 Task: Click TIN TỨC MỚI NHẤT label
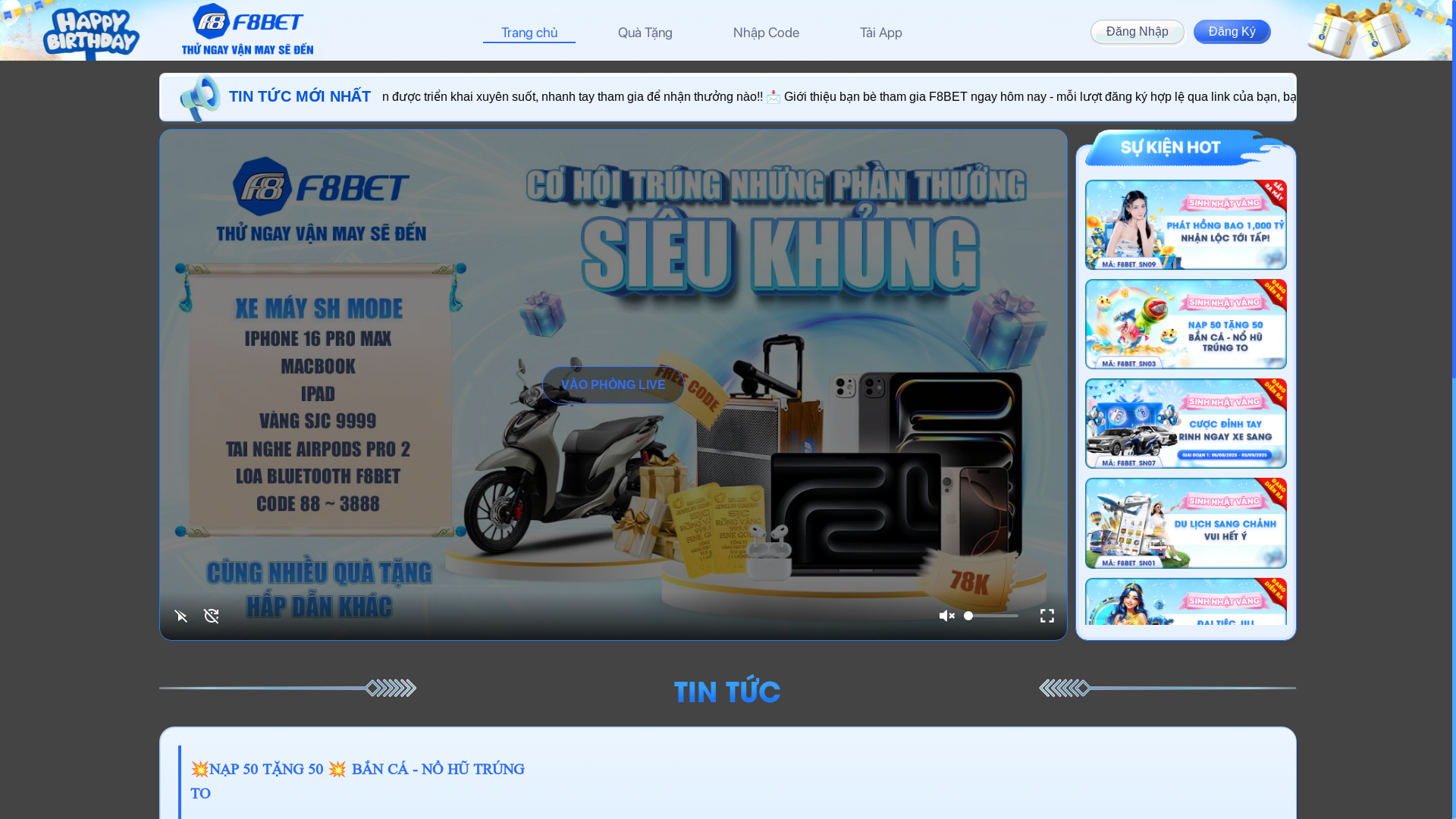tap(300, 96)
